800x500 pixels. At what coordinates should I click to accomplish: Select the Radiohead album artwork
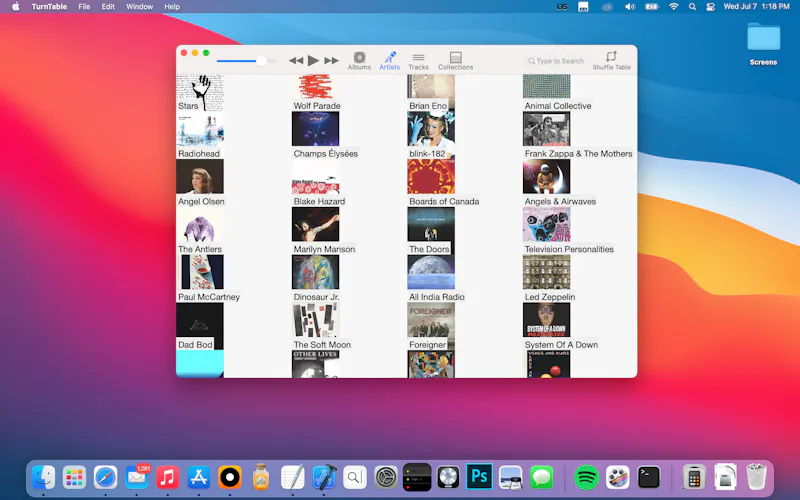[x=200, y=130]
